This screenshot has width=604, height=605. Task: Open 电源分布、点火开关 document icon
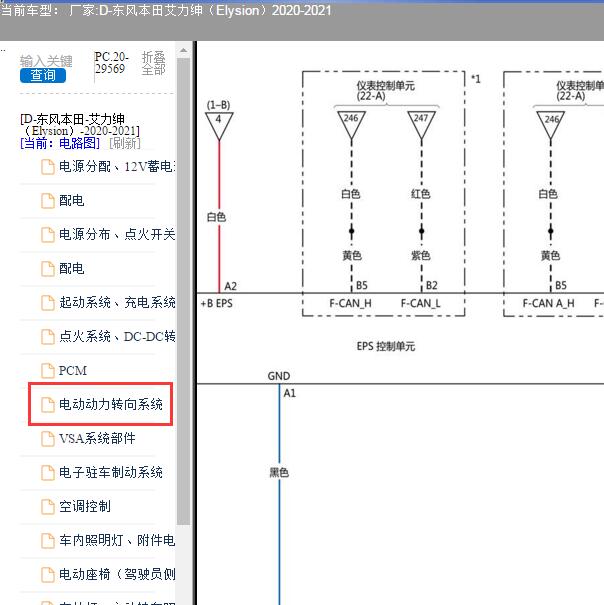[48, 235]
